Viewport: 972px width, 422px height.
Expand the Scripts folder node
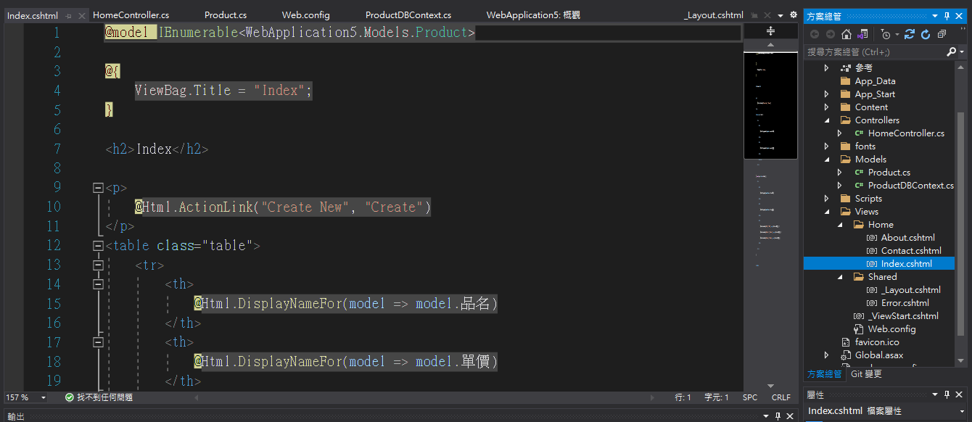point(826,198)
